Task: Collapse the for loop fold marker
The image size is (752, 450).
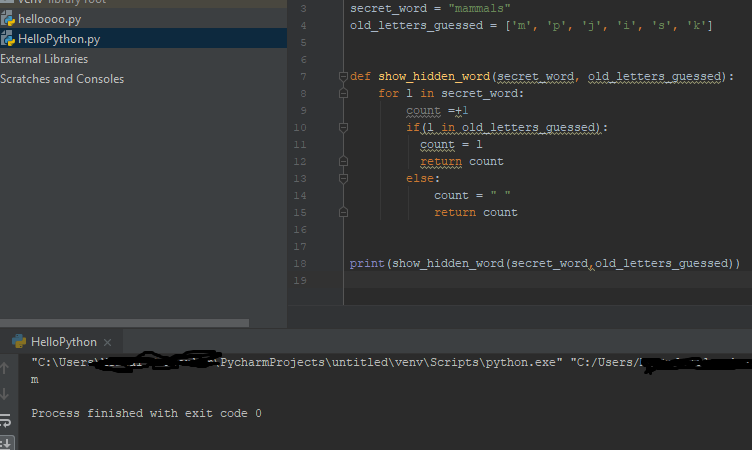Action: coord(343,93)
